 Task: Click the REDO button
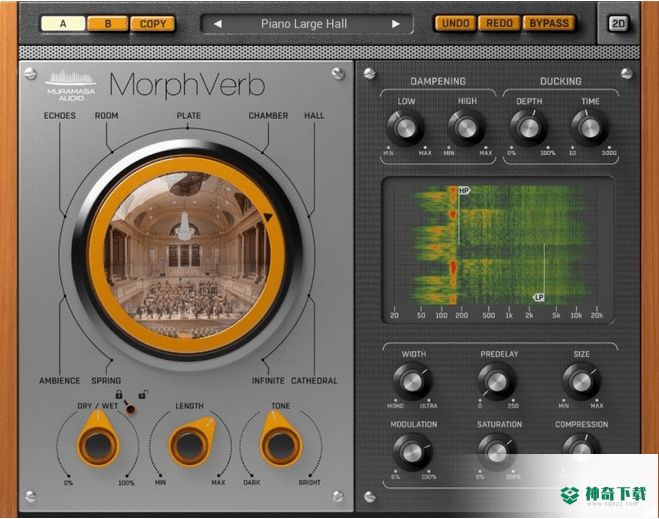click(499, 23)
